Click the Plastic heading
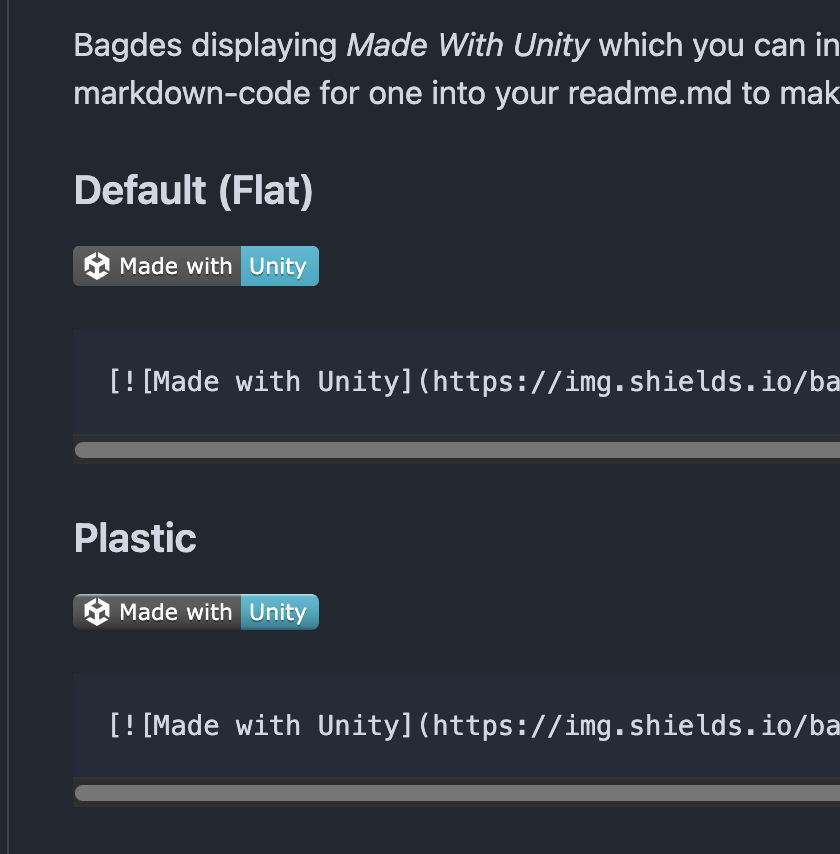The image size is (840, 854). tap(135, 538)
